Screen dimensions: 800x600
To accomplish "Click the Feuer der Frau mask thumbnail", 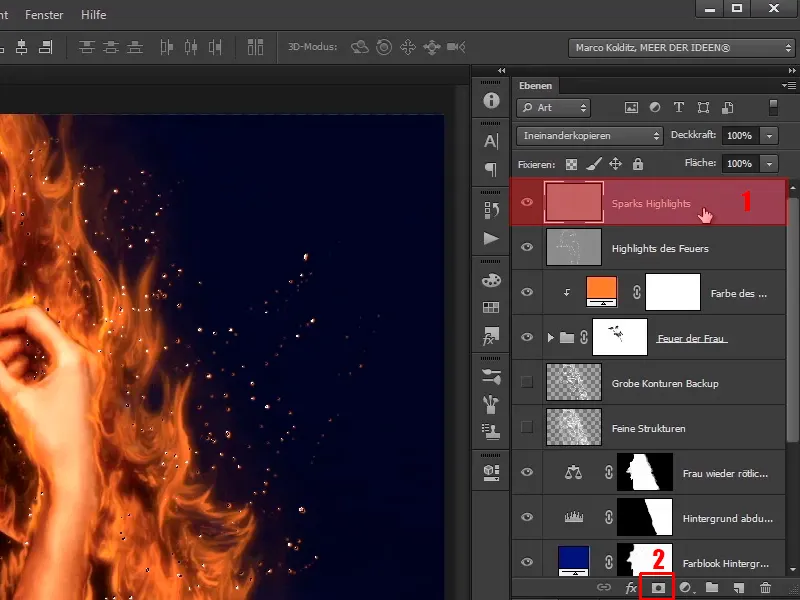I will tap(620, 337).
